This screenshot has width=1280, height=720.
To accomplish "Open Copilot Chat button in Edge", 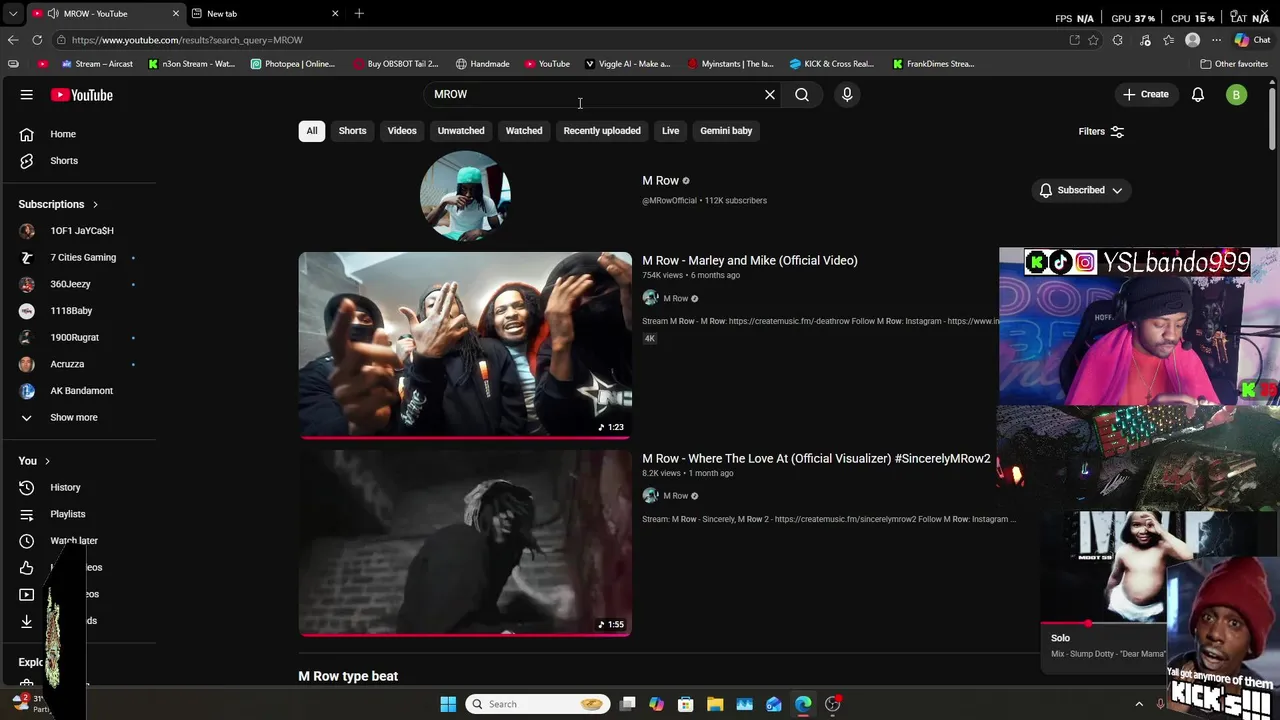I will pyautogui.click(x=1252, y=40).
